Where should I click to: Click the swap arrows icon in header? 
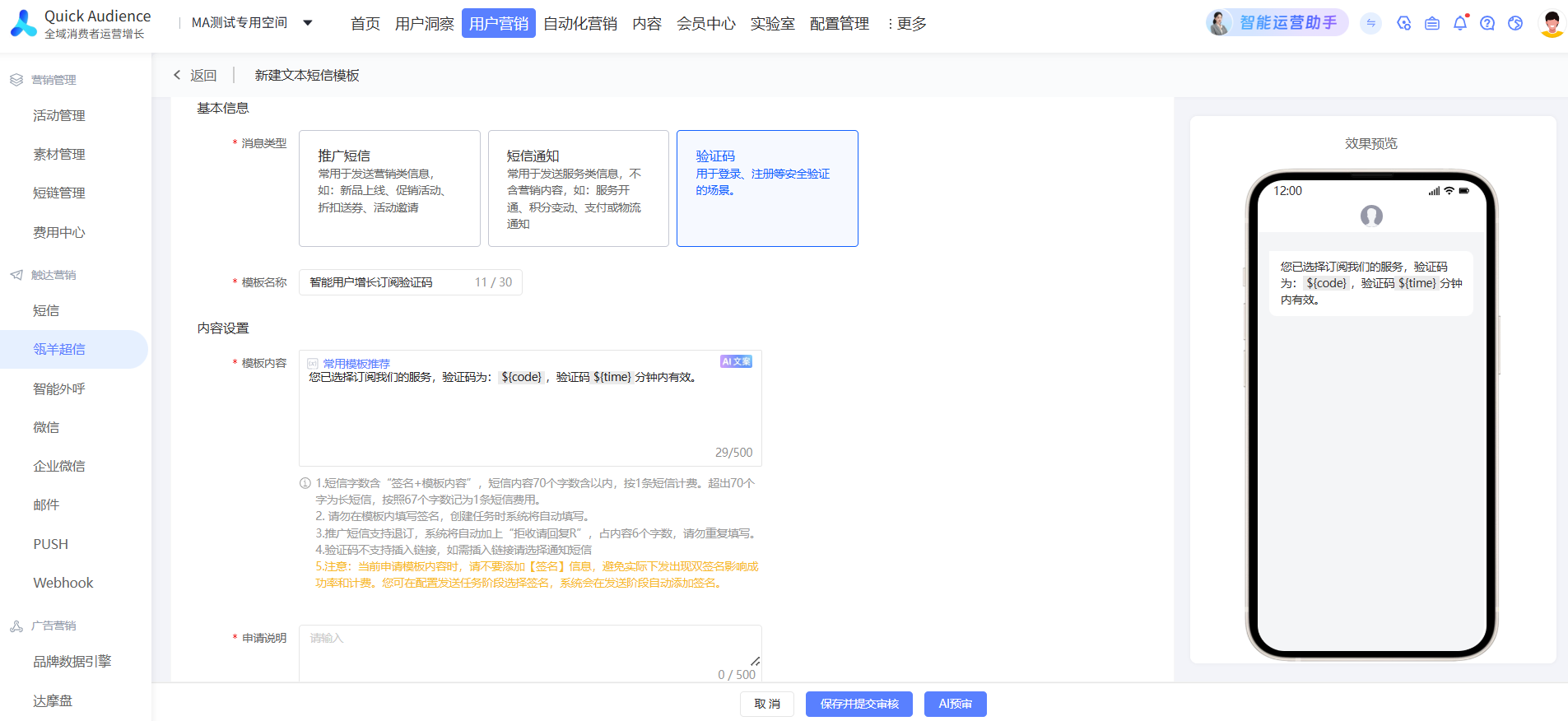[x=1371, y=23]
